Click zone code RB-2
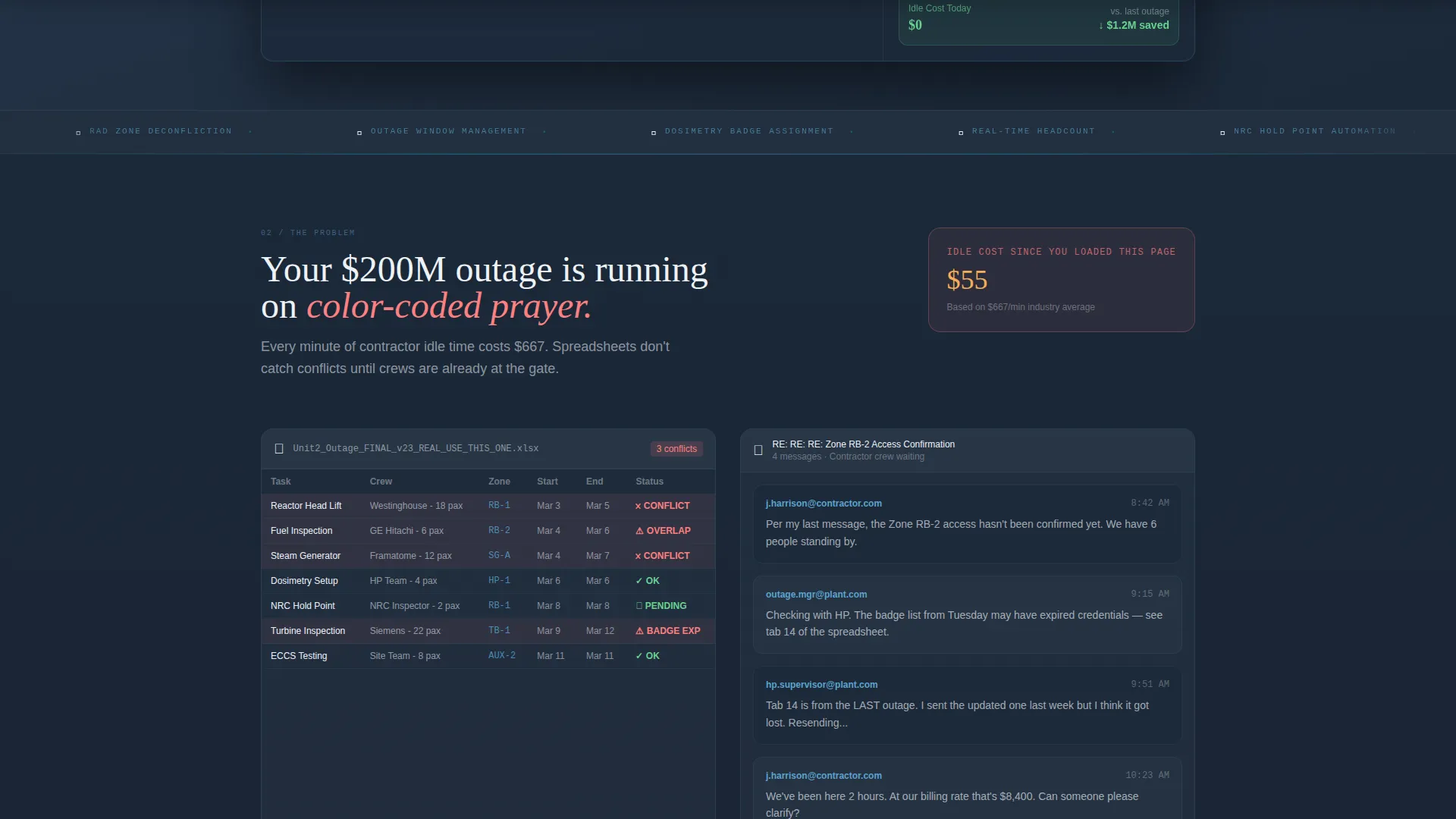Viewport: 1456px width, 819px height. (499, 531)
